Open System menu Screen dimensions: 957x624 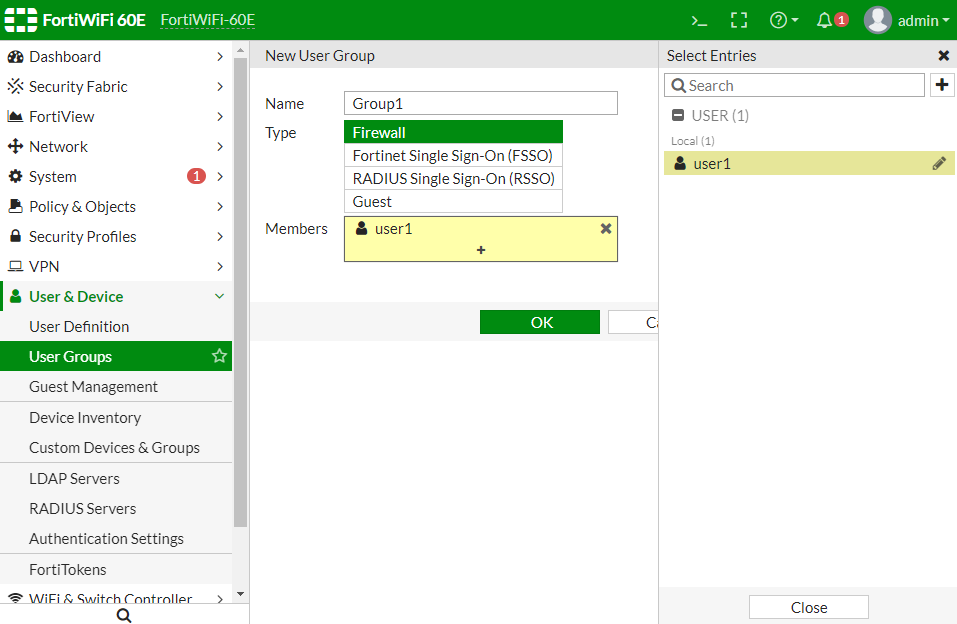click(116, 176)
